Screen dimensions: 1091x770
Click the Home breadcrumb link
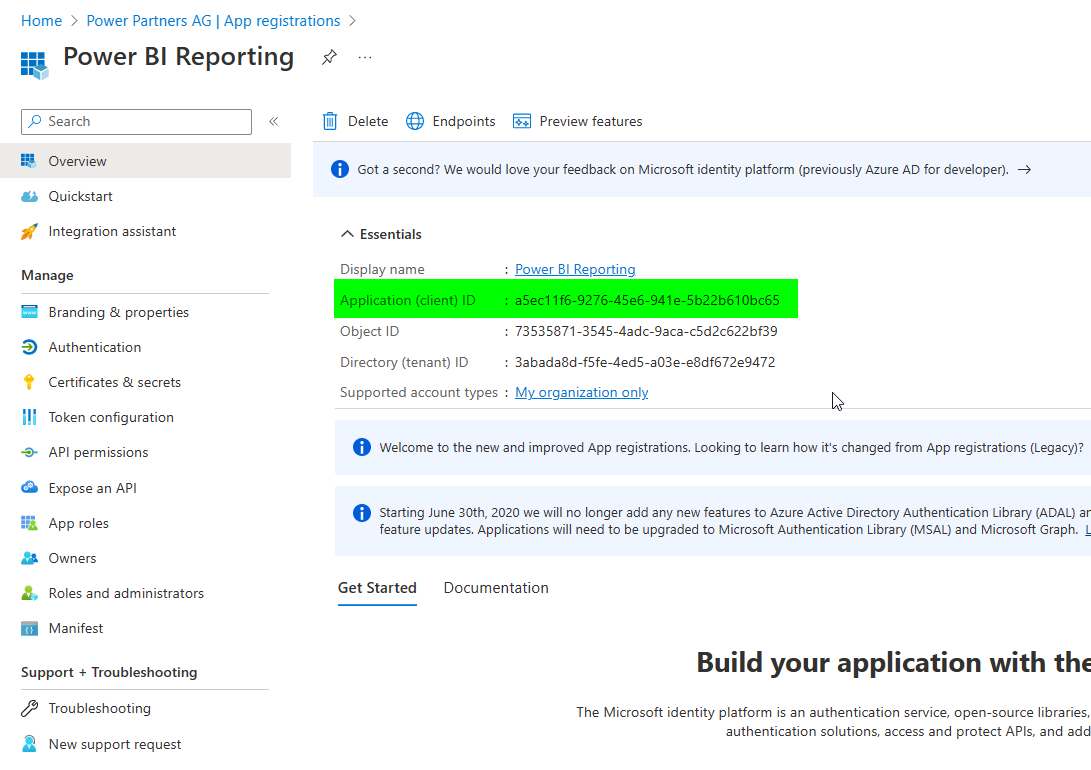tap(42, 21)
